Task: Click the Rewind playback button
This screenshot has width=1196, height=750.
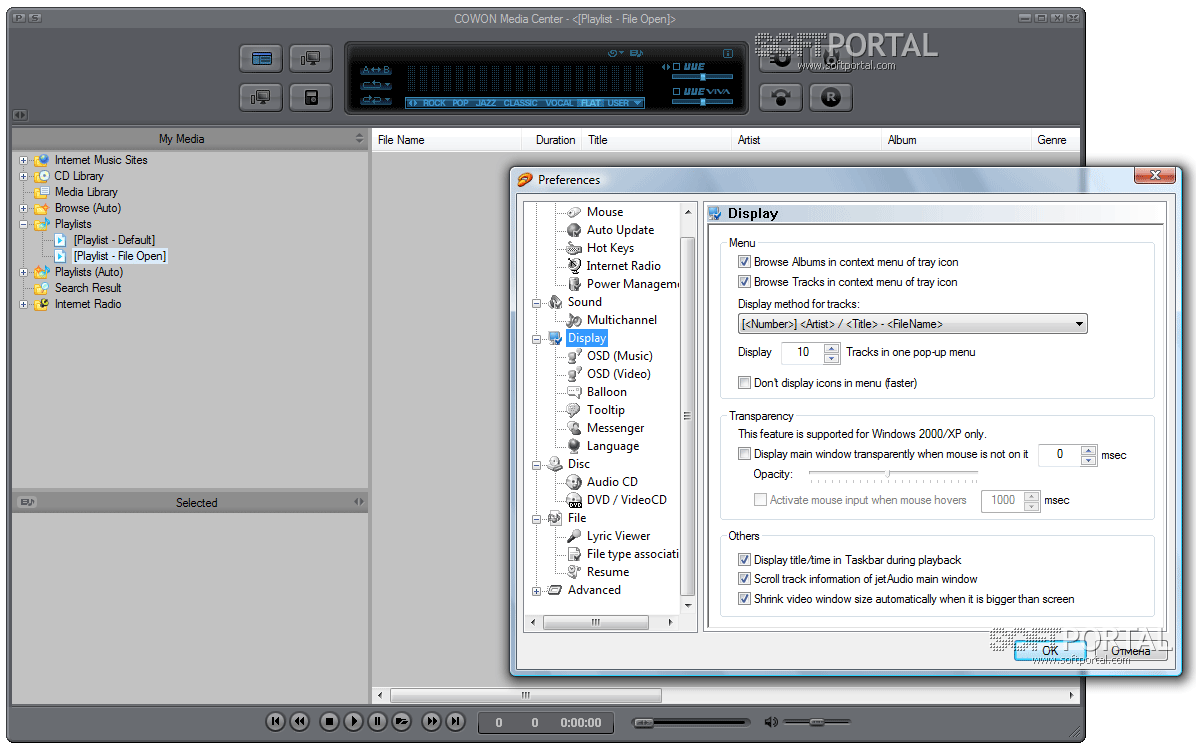Action: [300, 721]
